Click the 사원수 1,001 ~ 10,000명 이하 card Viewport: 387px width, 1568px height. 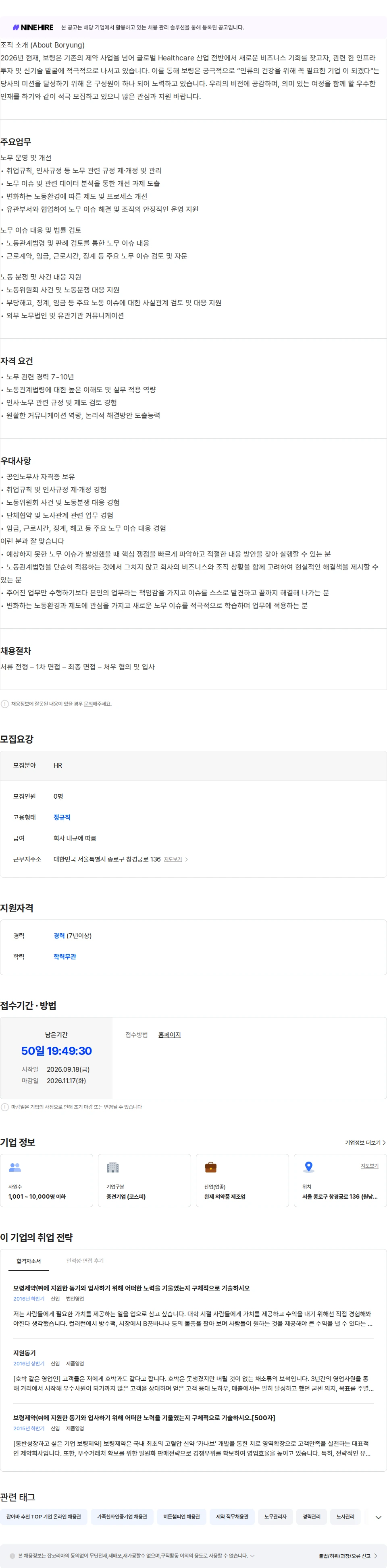pos(47,1180)
